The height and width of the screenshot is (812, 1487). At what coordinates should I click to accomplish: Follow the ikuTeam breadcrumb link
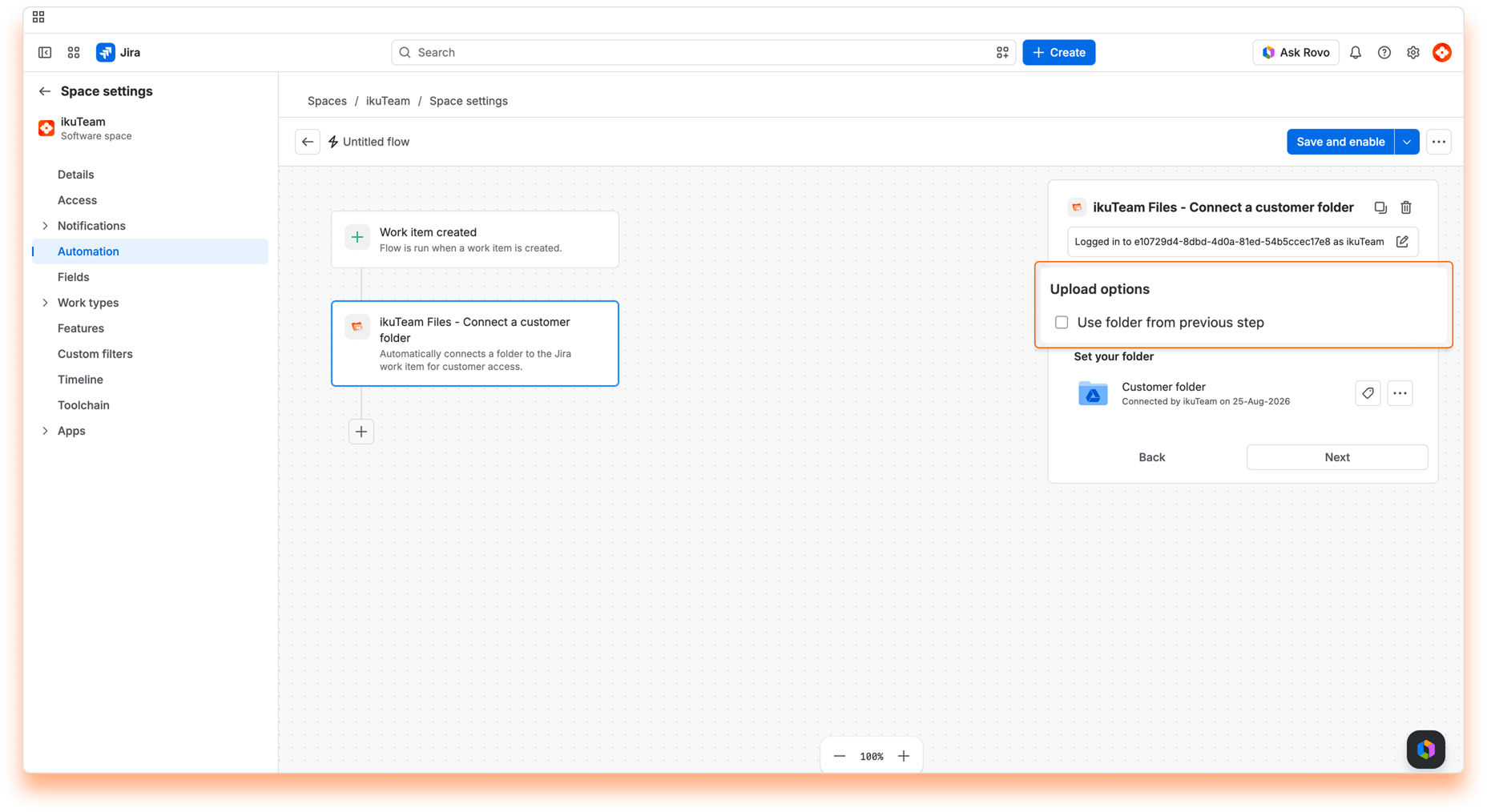tap(388, 101)
